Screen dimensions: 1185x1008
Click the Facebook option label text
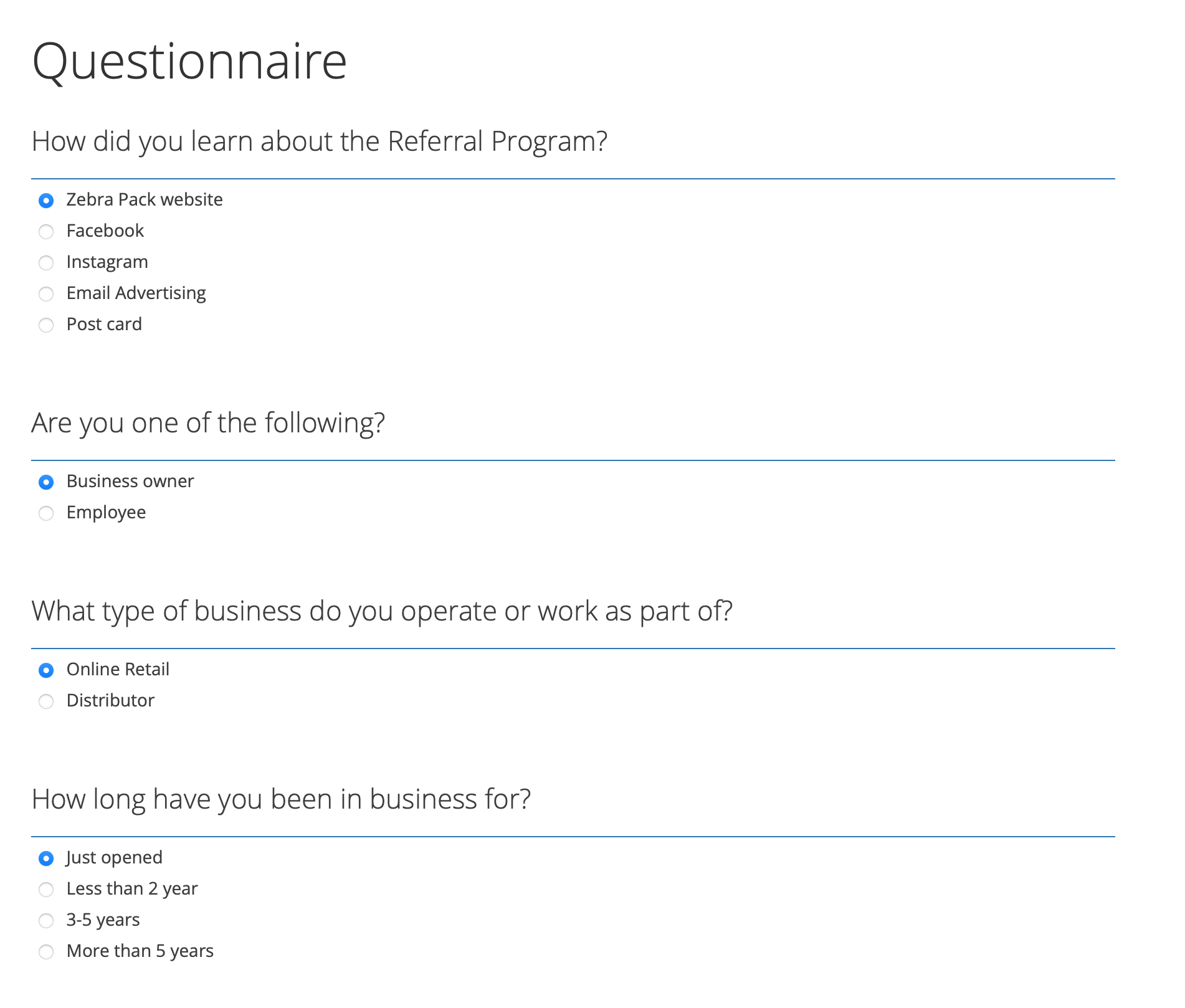point(104,231)
